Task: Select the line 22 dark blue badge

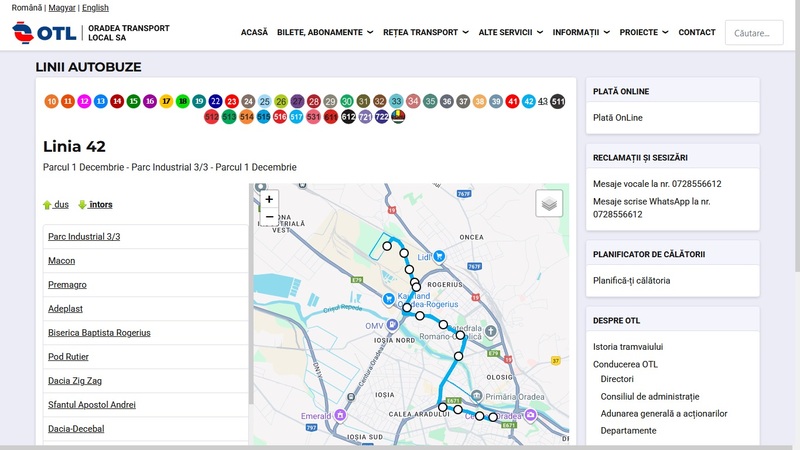Action: point(215,101)
